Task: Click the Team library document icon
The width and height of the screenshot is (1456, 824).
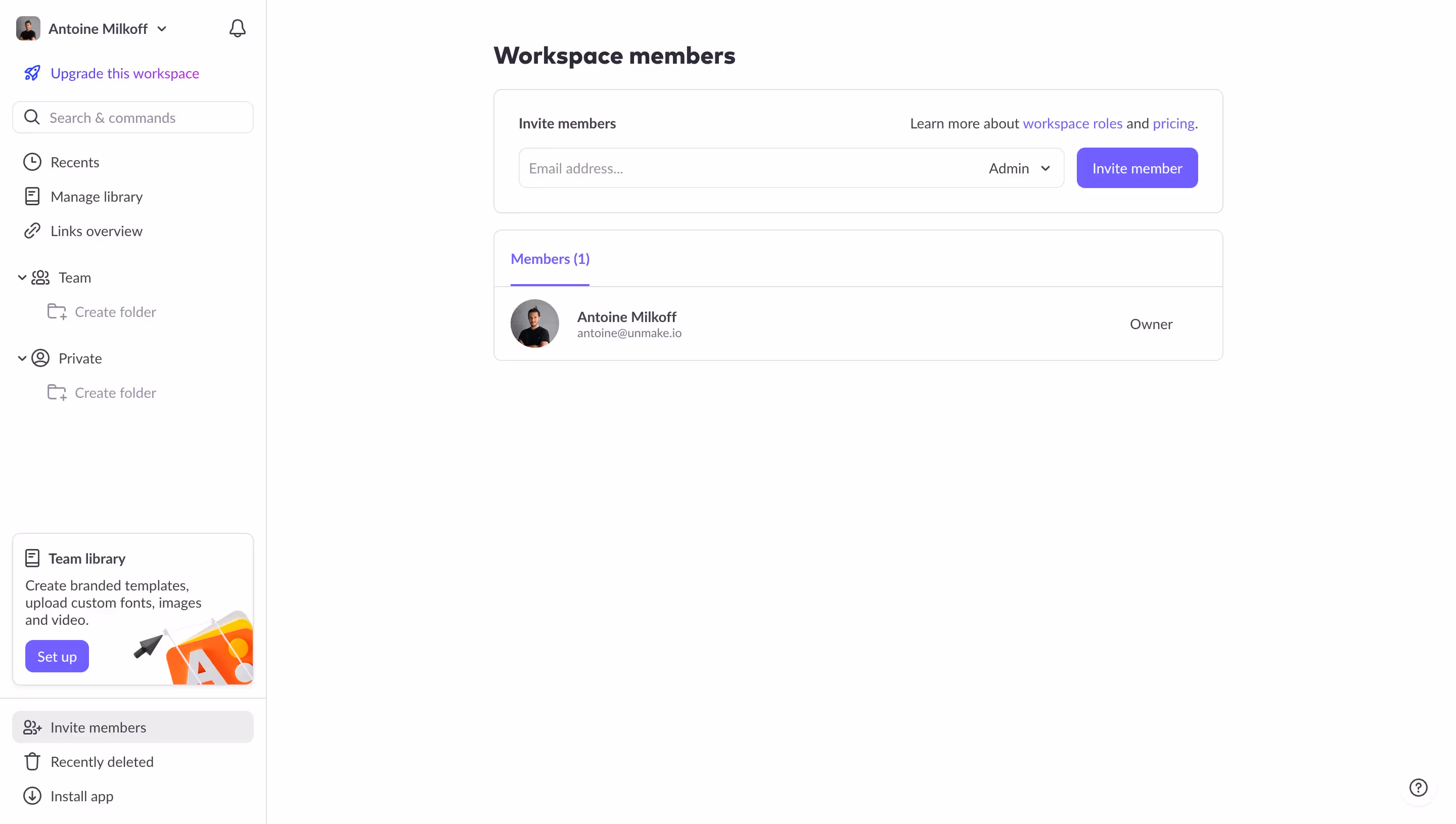Action: point(32,558)
